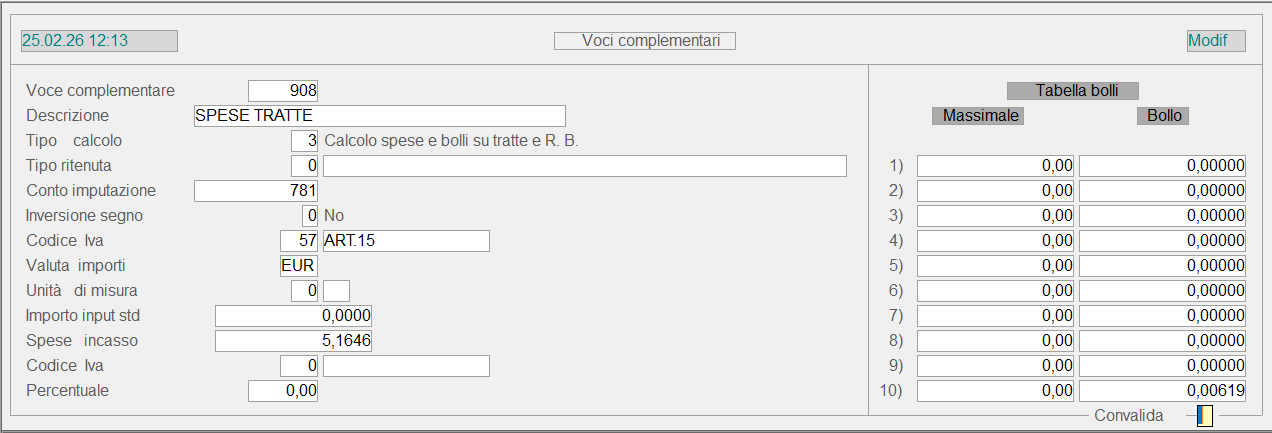This screenshot has width=1272, height=433.
Task: Click the Valuta importi EUR field
Action: coord(300,266)
